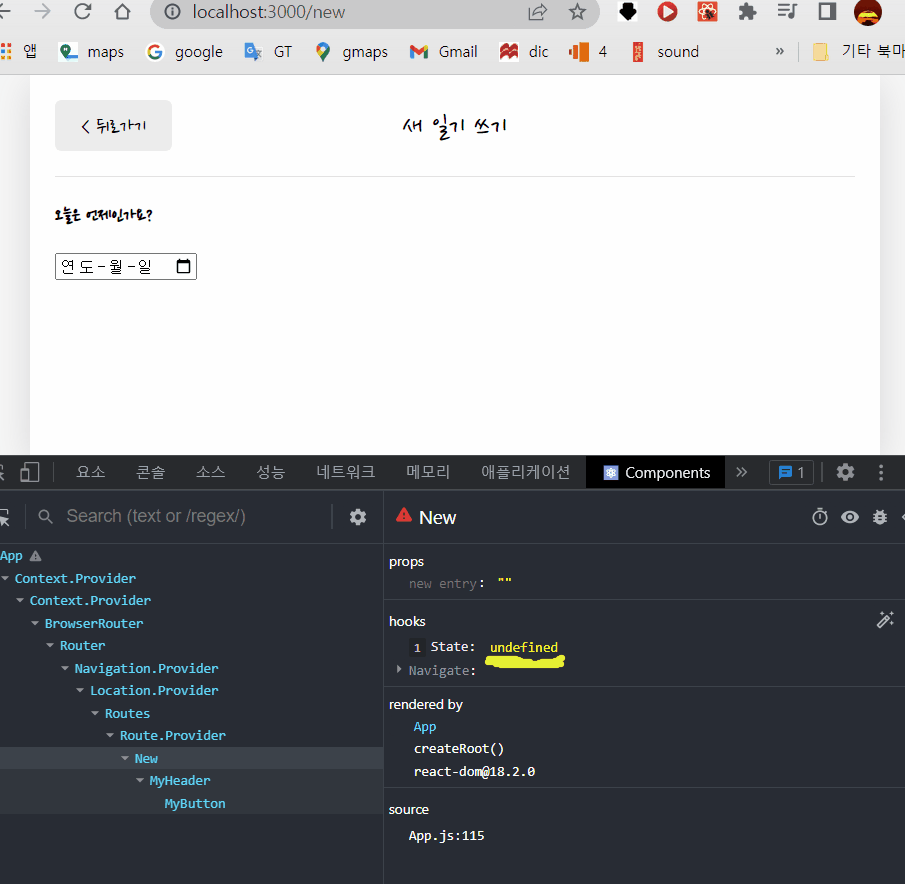
Task: Open the google bookmark
Action: click(185, 52)
